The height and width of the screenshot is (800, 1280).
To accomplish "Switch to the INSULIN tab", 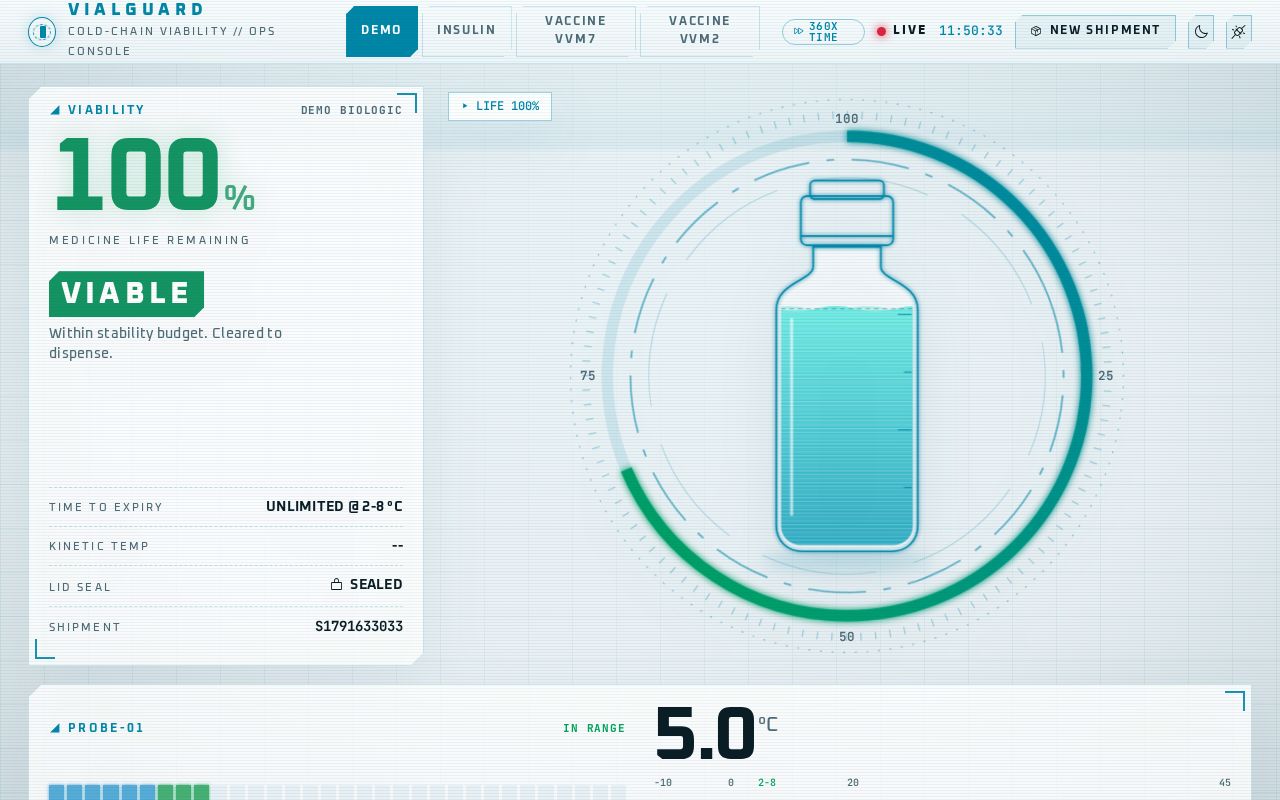I will tap(466, 31).
